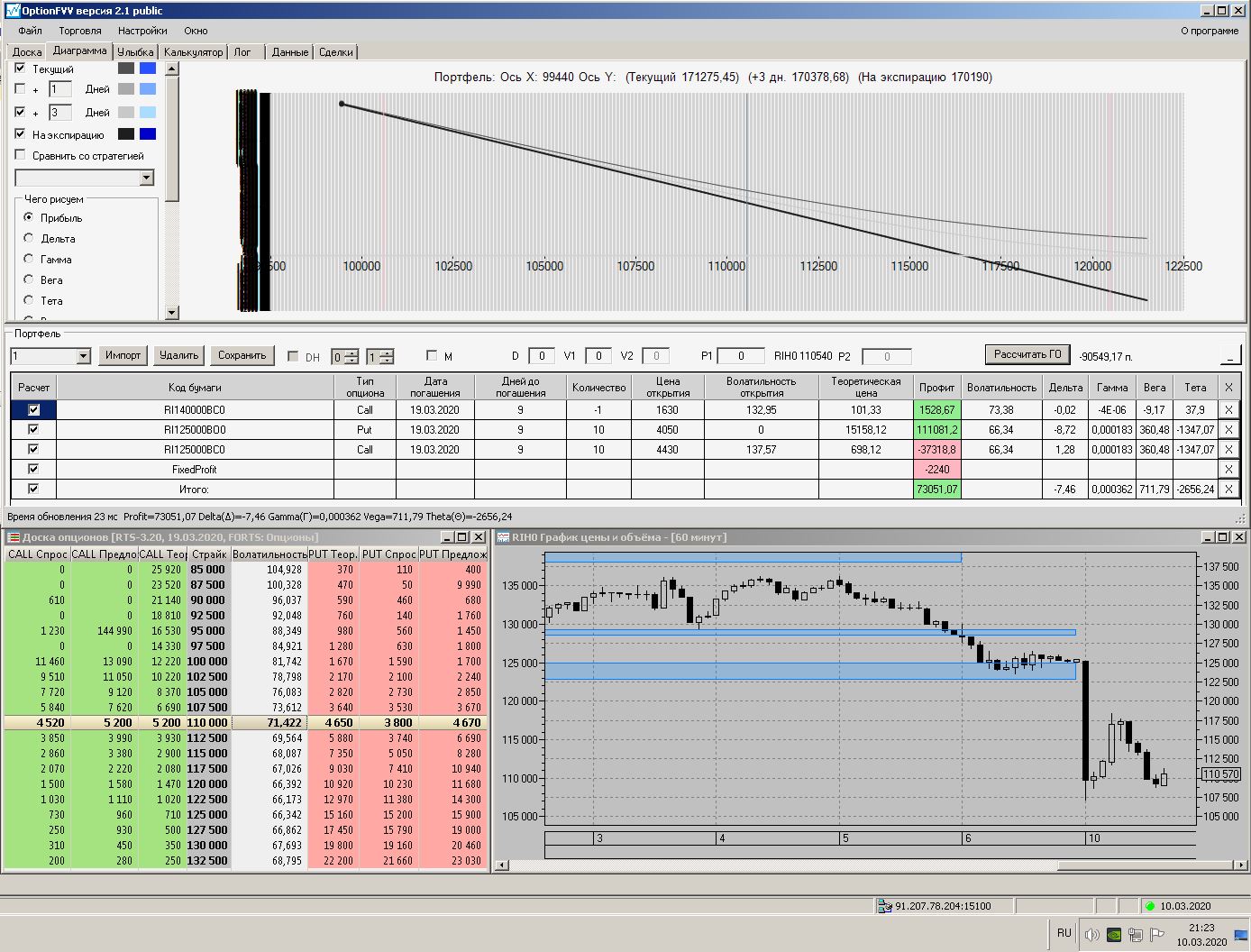The height and width of the screenshot is (952, 1251).
Task: Open the Окно menu
Action: pos(196,31)
